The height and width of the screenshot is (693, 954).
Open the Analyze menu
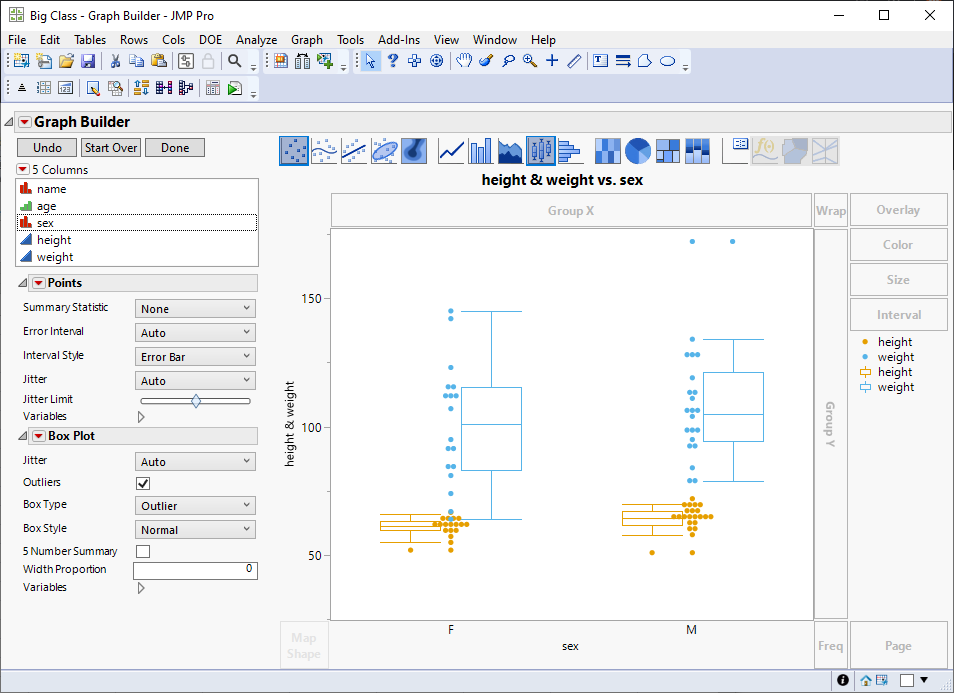tap(256, 40)
